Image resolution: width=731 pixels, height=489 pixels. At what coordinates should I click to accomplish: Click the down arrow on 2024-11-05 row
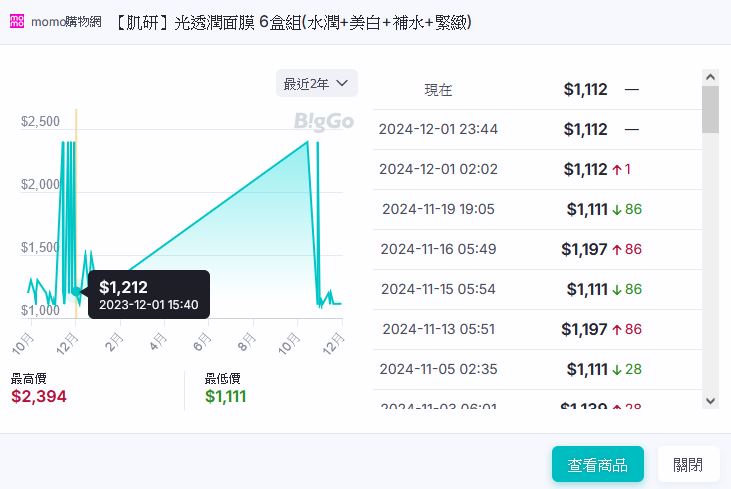click(x=616, y=370)
